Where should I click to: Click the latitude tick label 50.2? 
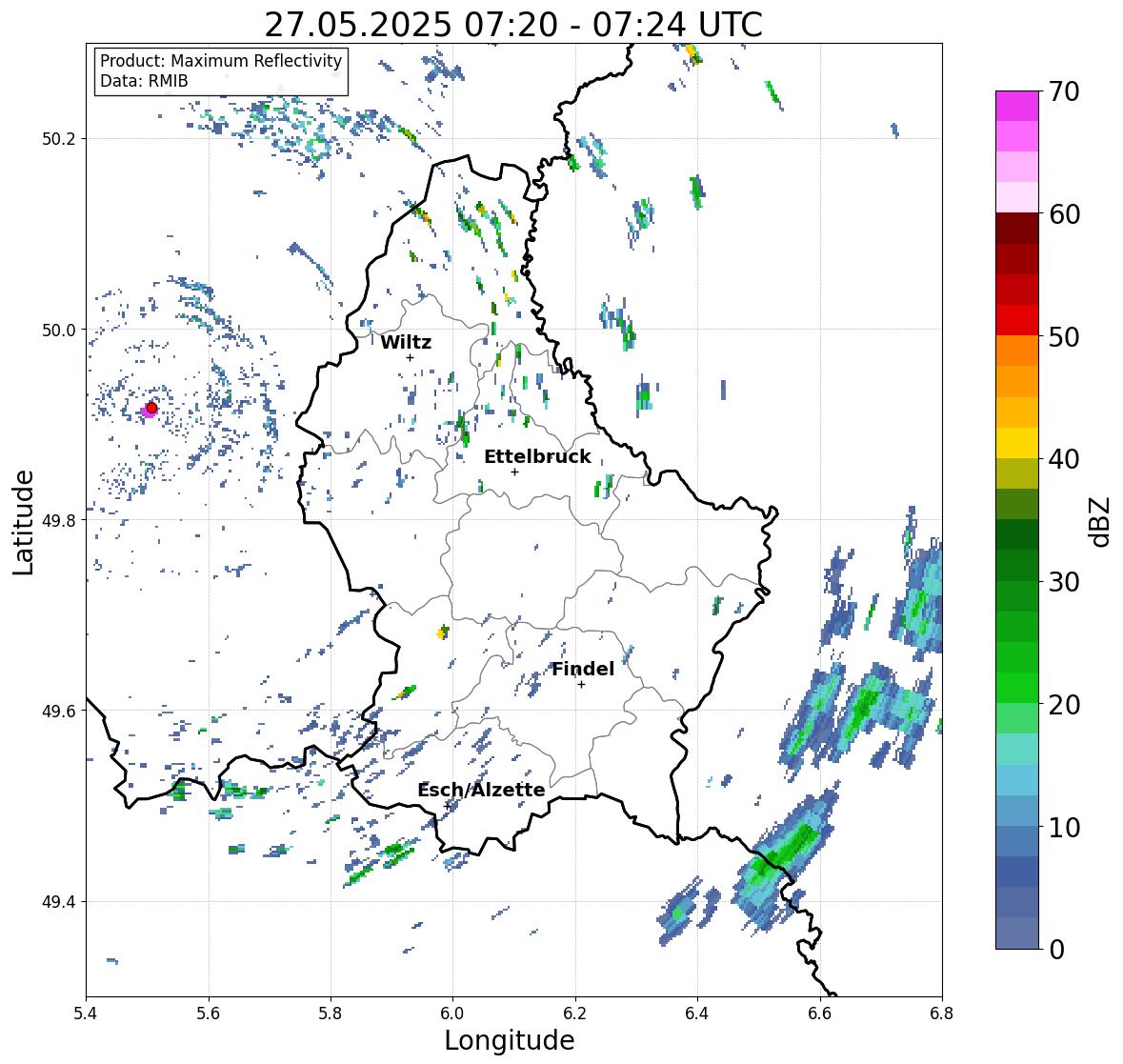[59, 139]
